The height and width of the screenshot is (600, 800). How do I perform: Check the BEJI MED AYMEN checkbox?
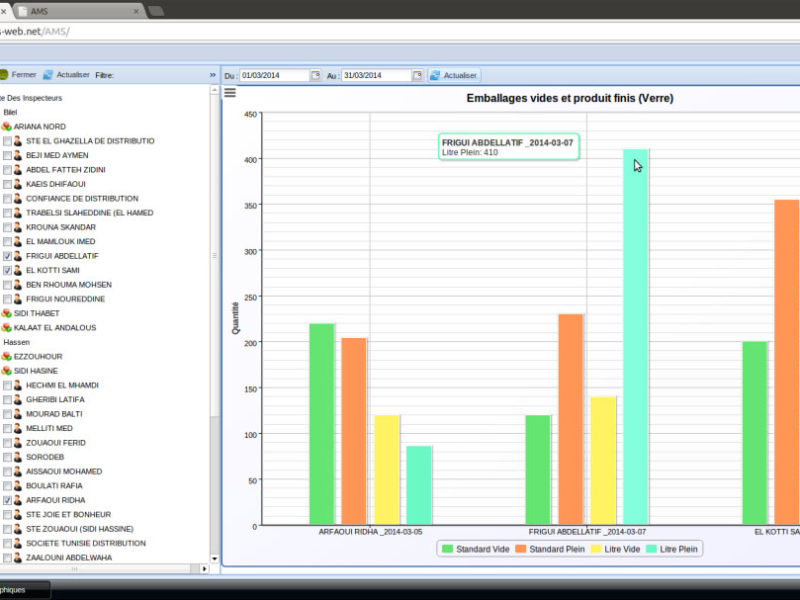click(7, 156)
